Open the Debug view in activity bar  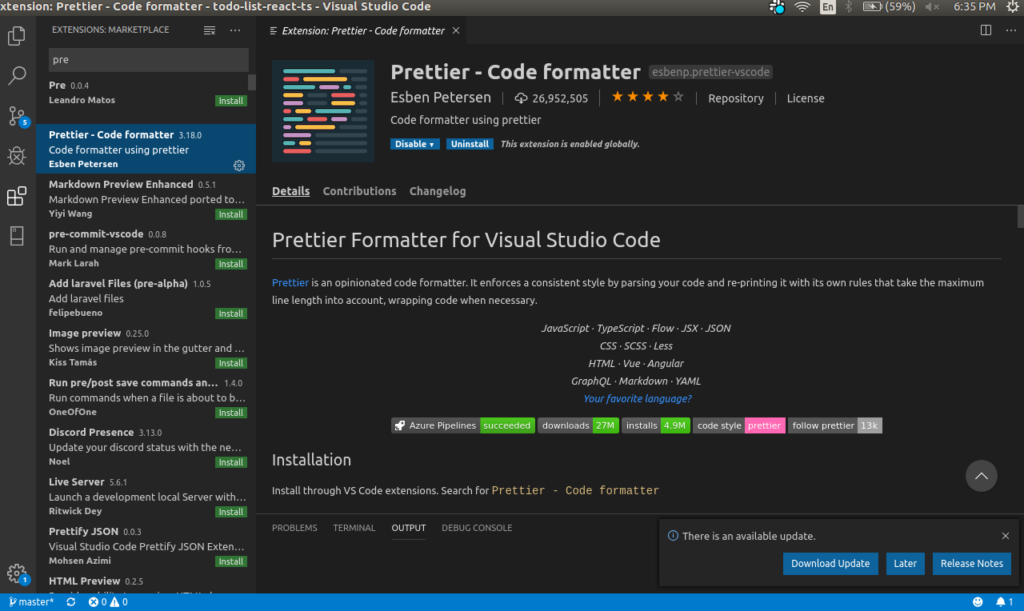[x=16, y=156]
